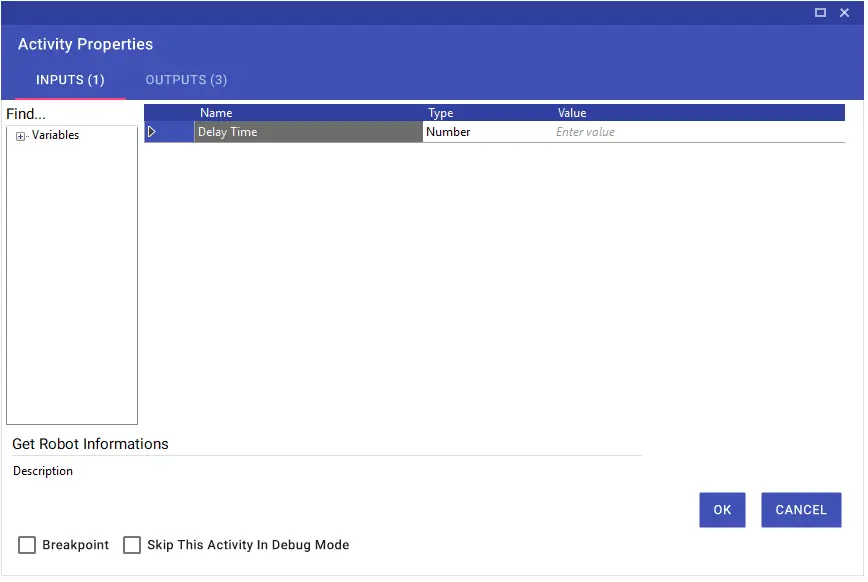Image resolution: width=868 pixels, height=582 pixels.
Task: Toggle Skip This Activity In Debug Mode
Action: point(132,545)
